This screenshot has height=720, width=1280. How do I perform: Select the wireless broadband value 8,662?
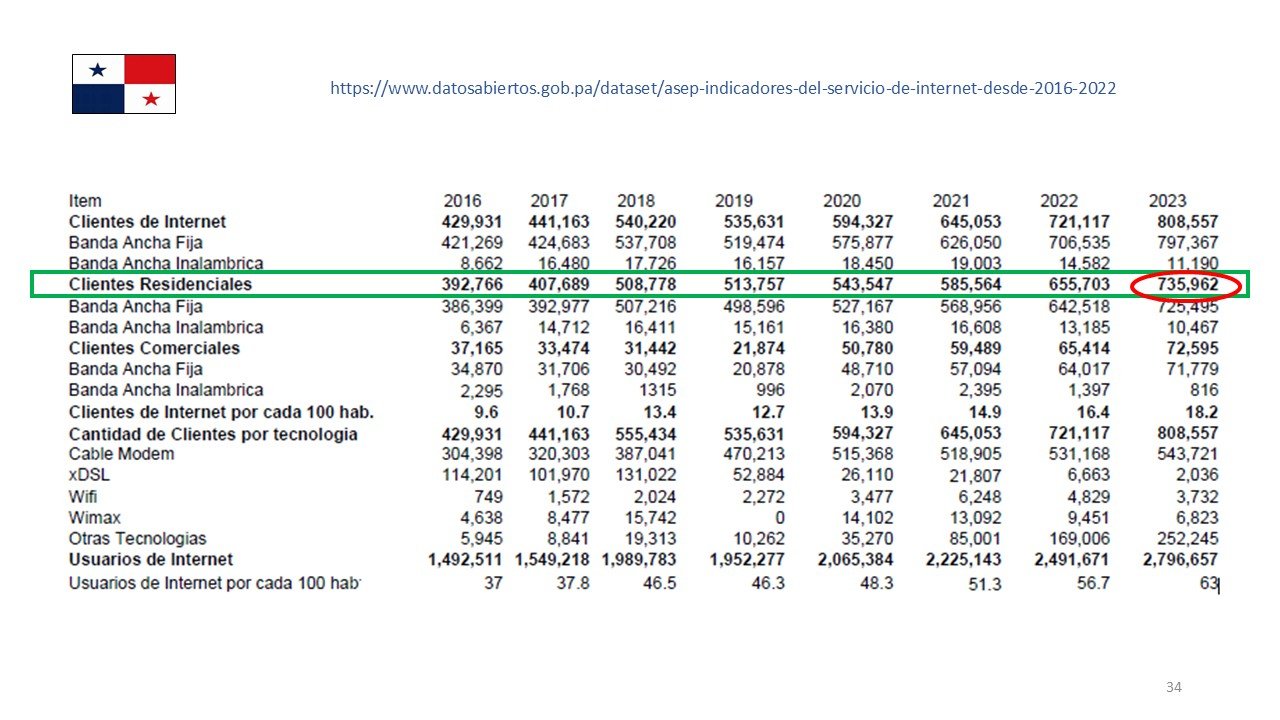[x=481, y=263]
